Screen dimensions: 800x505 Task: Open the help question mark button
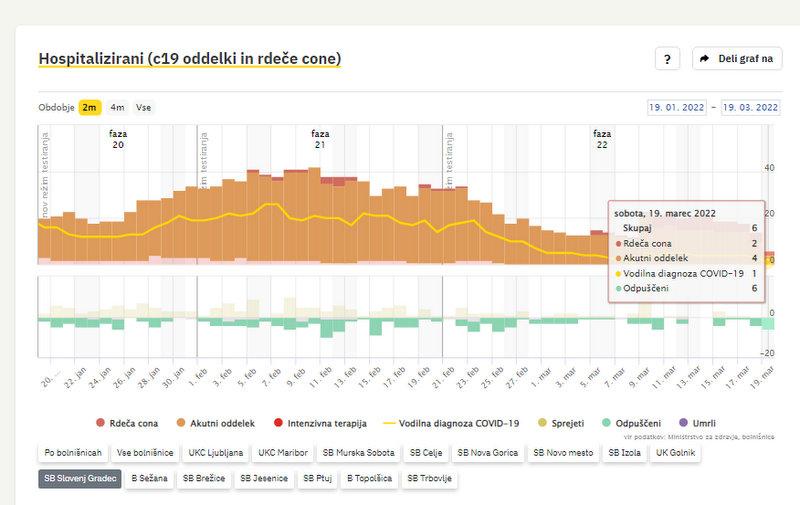tap(668, 59)
